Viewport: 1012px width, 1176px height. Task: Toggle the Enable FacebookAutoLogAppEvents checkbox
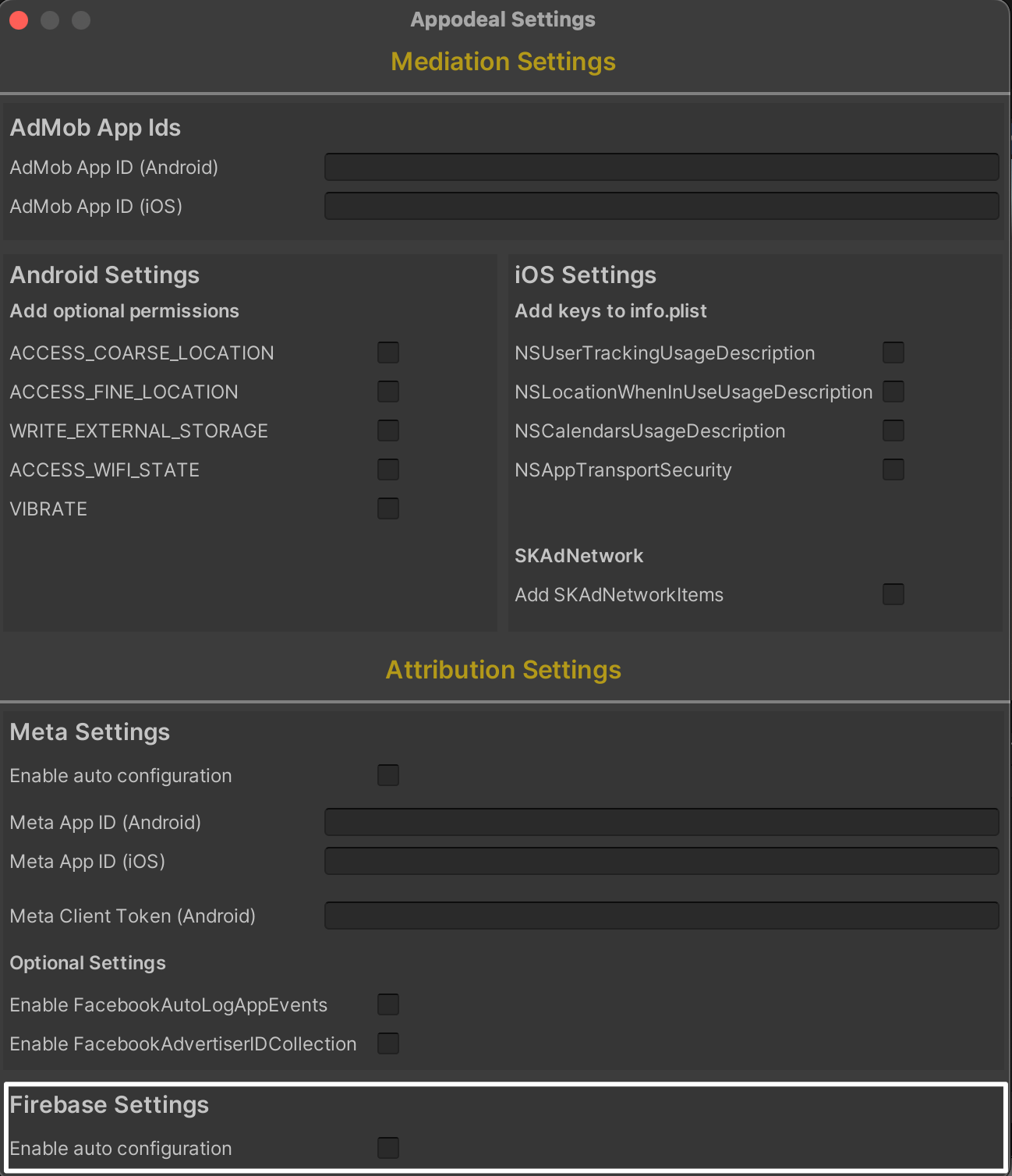(388, 1004)
